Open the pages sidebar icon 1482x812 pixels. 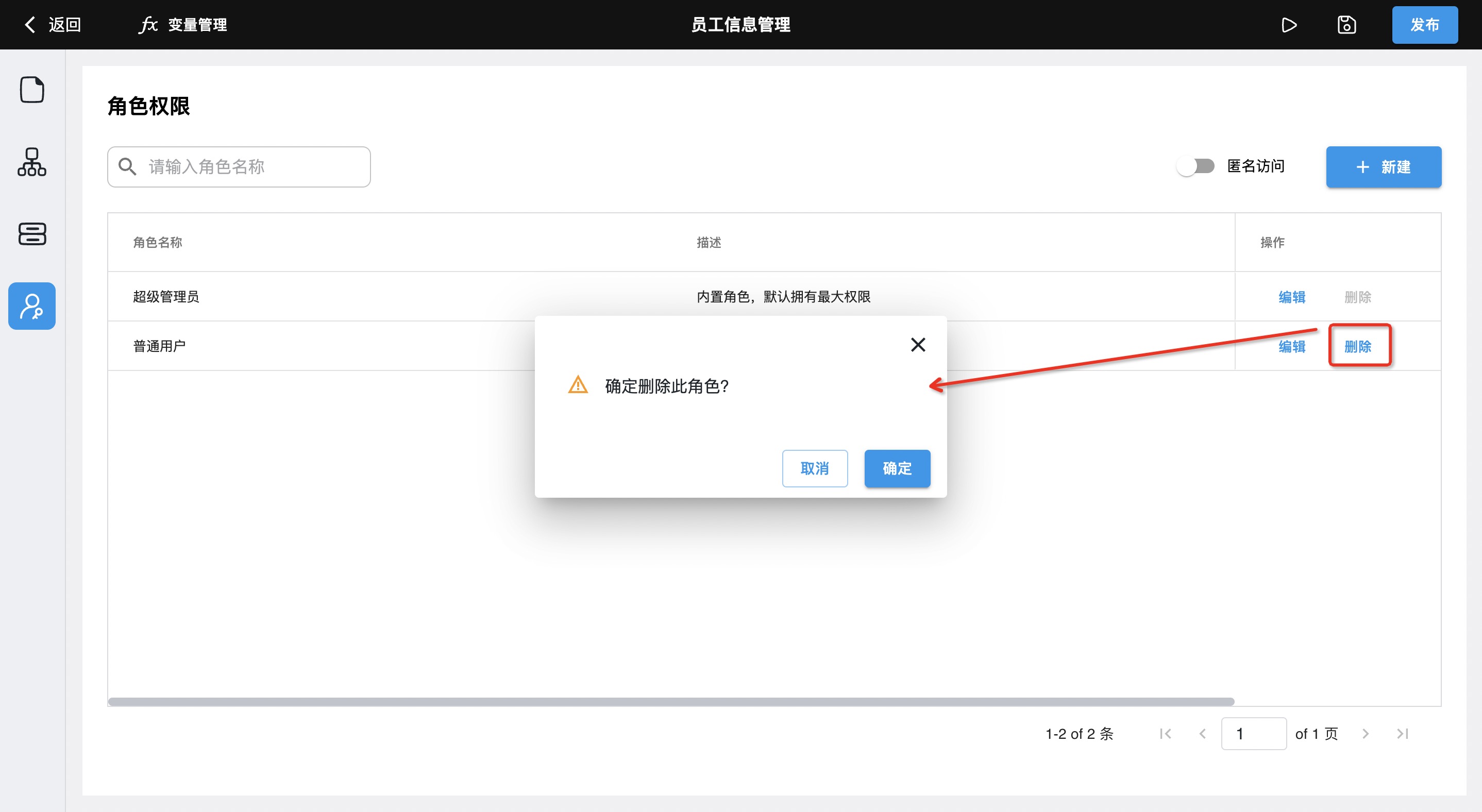pos(31,89)
